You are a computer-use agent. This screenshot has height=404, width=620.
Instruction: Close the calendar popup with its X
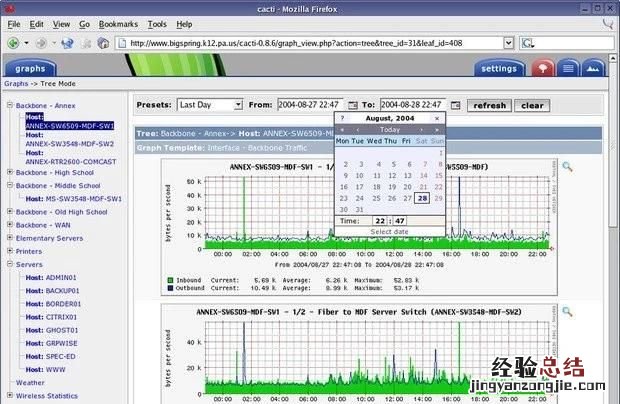pos(437,118)
